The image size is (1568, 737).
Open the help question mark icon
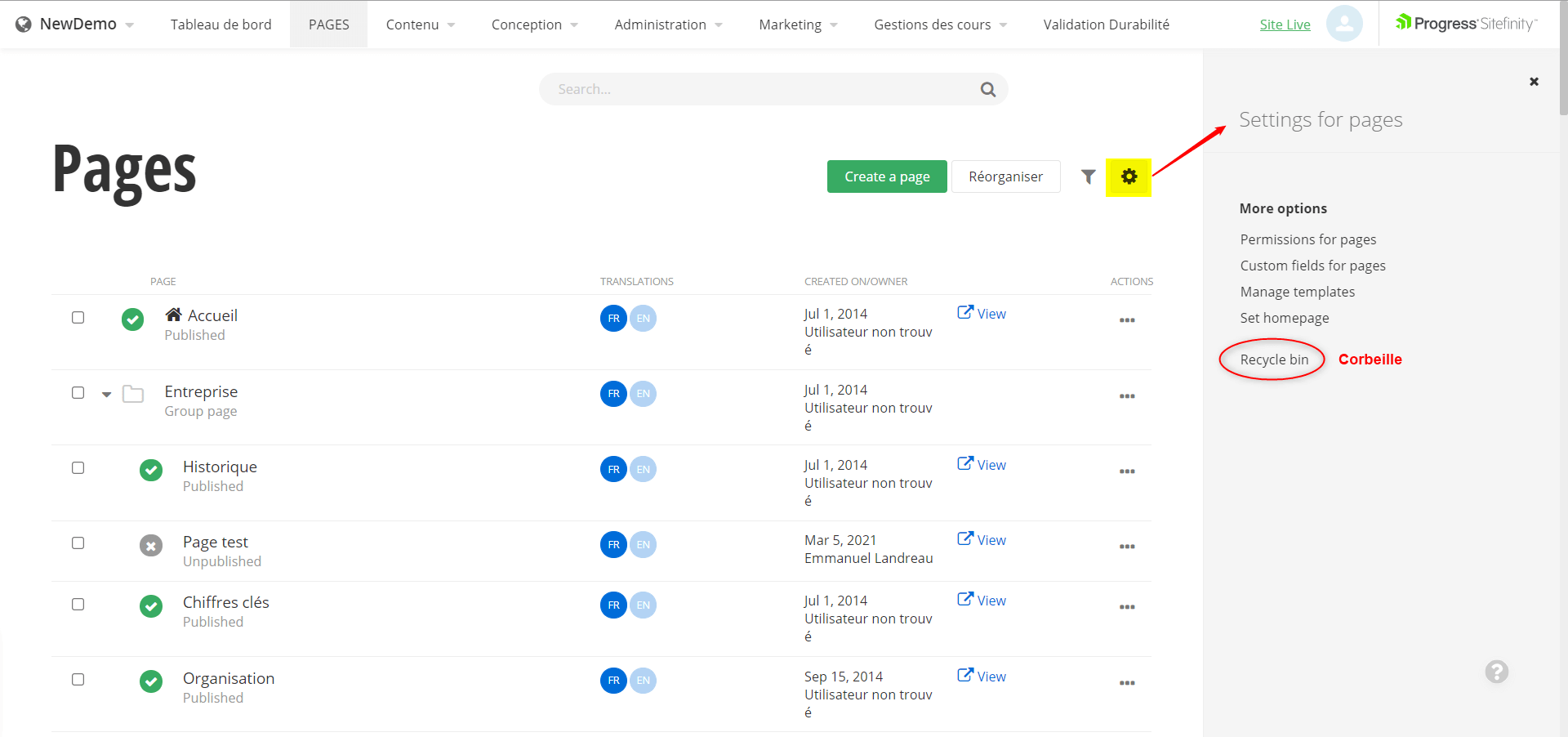point(1496,672)
